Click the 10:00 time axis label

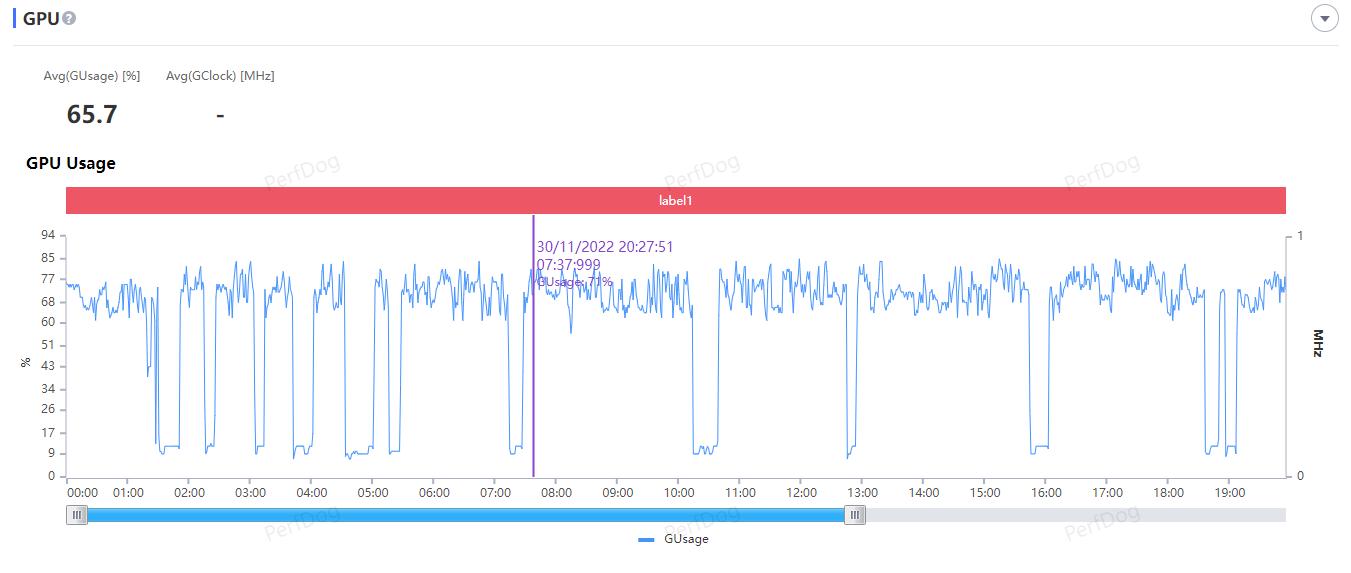(x=679, y=493)
